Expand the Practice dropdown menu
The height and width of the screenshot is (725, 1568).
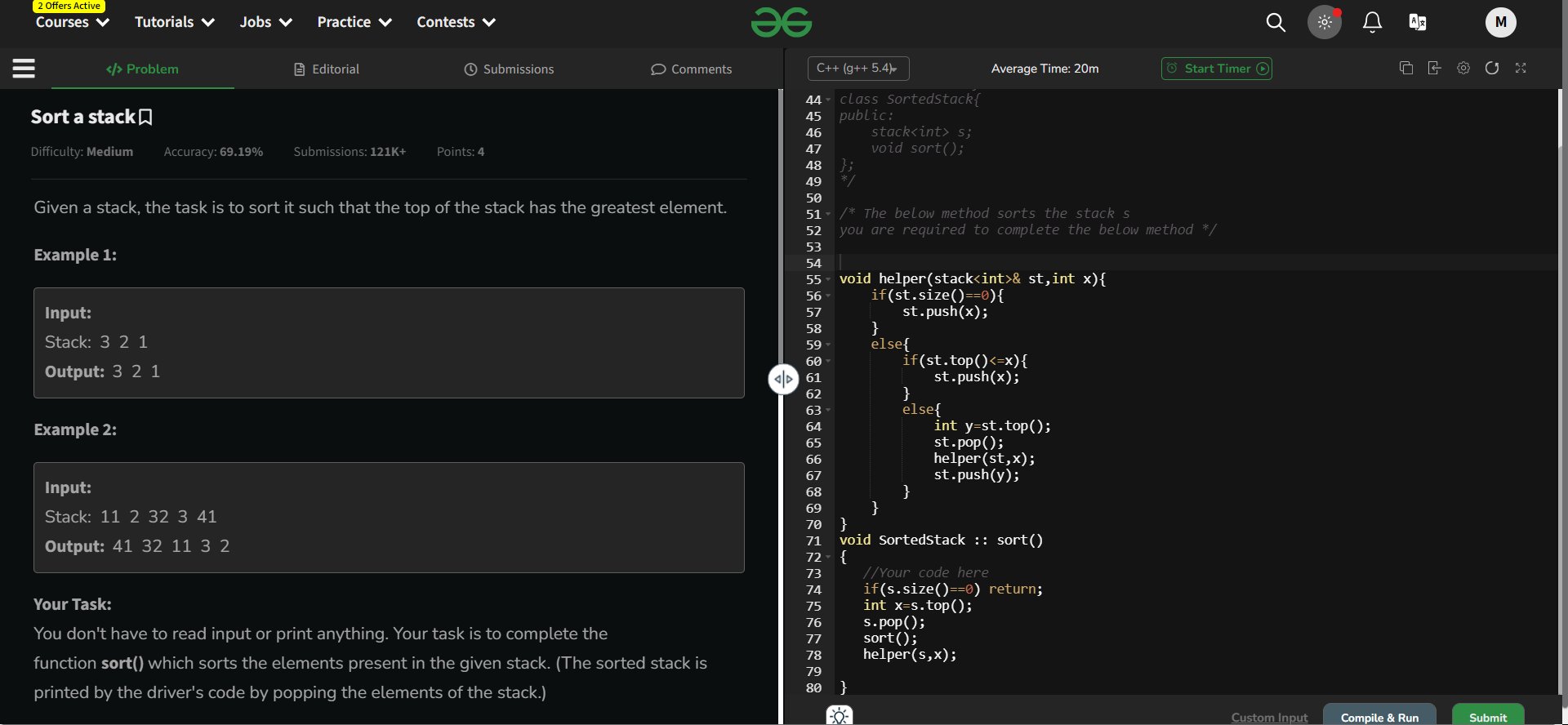tap(354, 23)
